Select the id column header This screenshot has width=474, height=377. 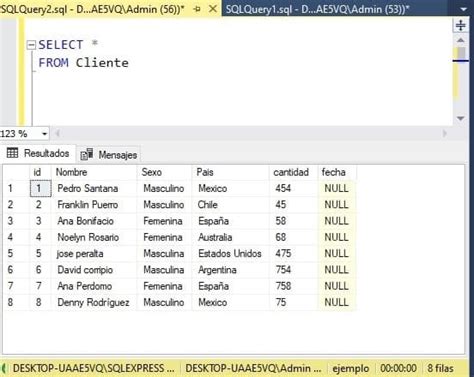pyautogui.click(x=40, y=172)
